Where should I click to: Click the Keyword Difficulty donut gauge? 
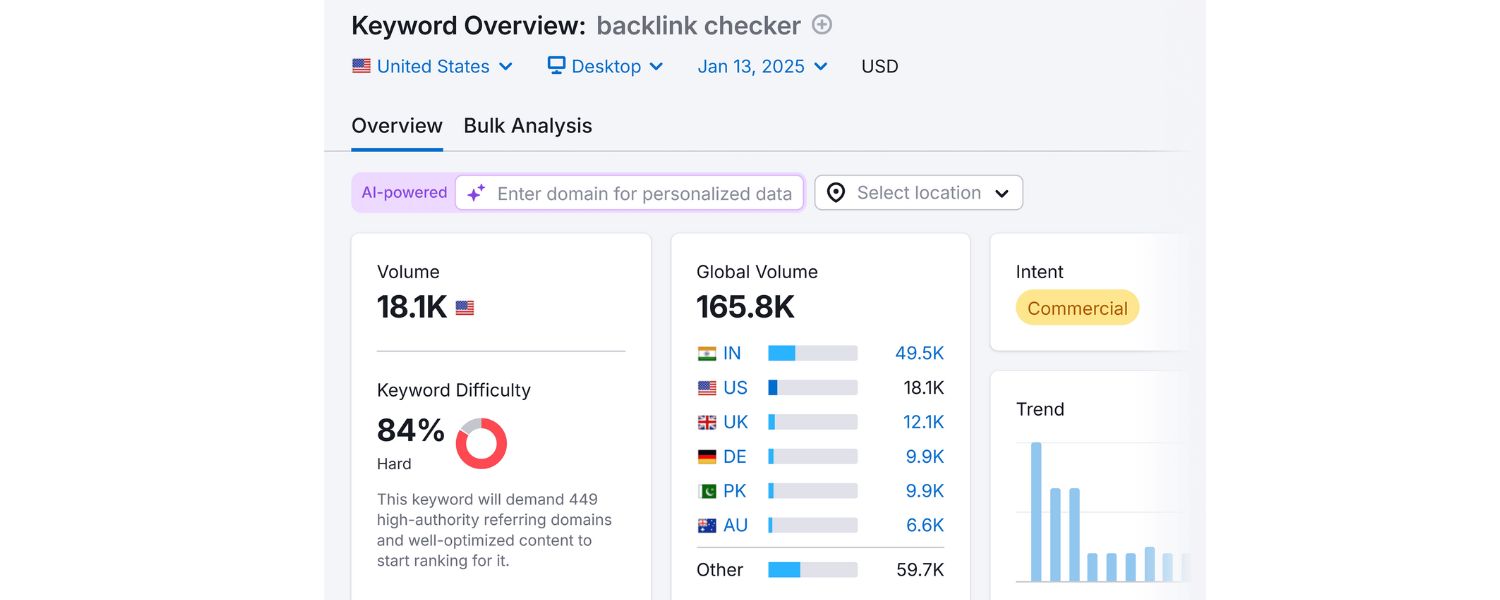click(481, 443)
